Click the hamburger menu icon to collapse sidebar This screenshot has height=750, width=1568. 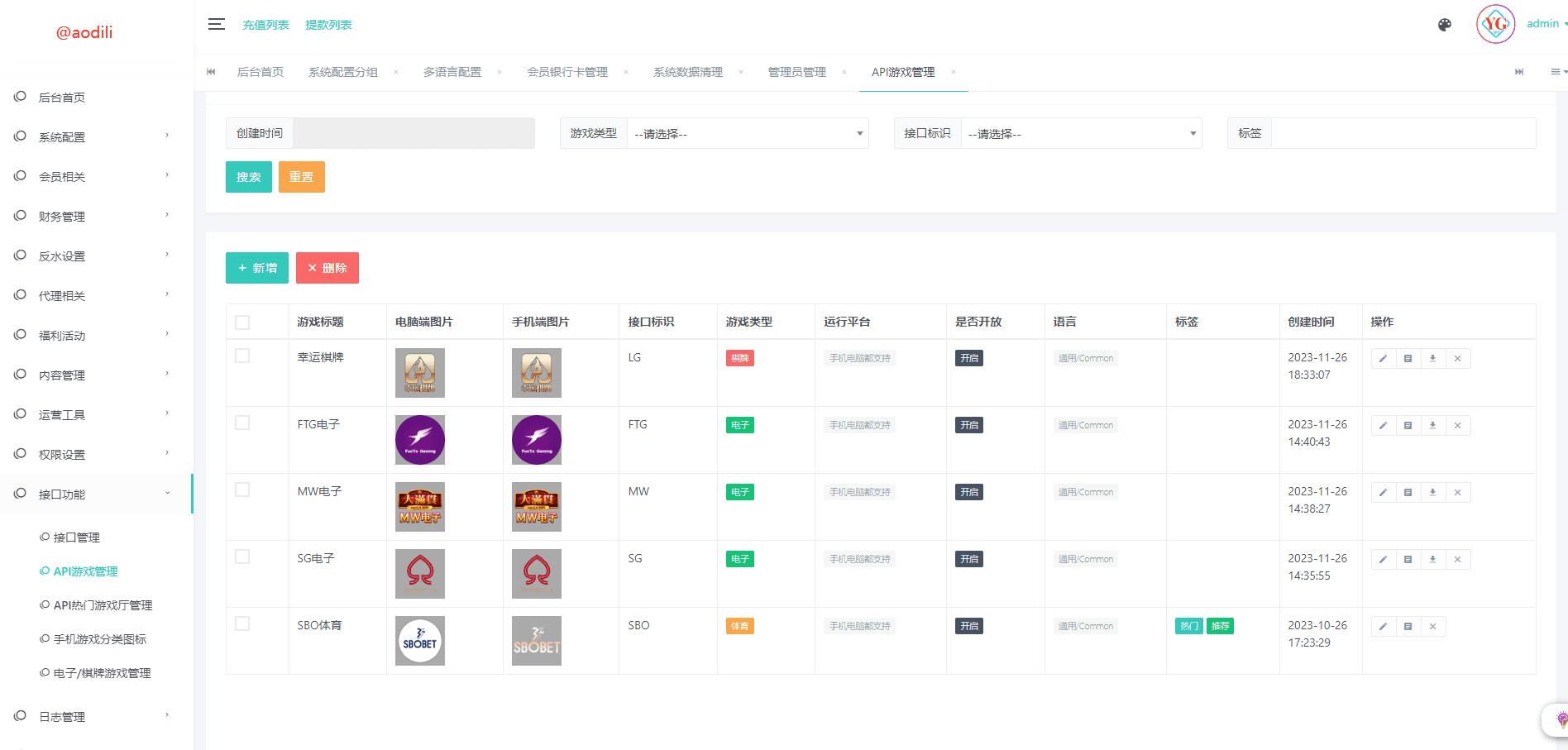[216, 25]
